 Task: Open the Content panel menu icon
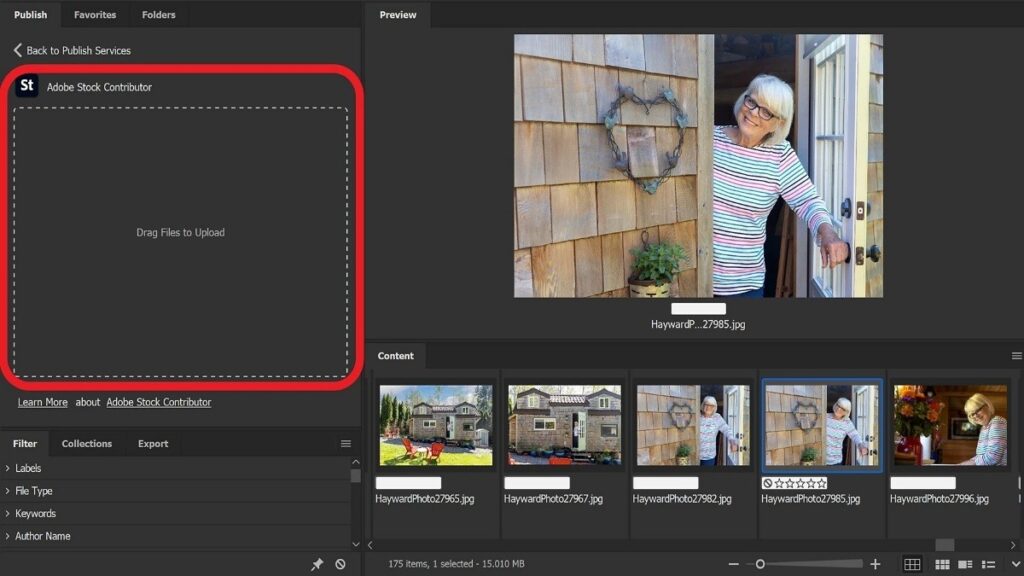(1015, 355)
